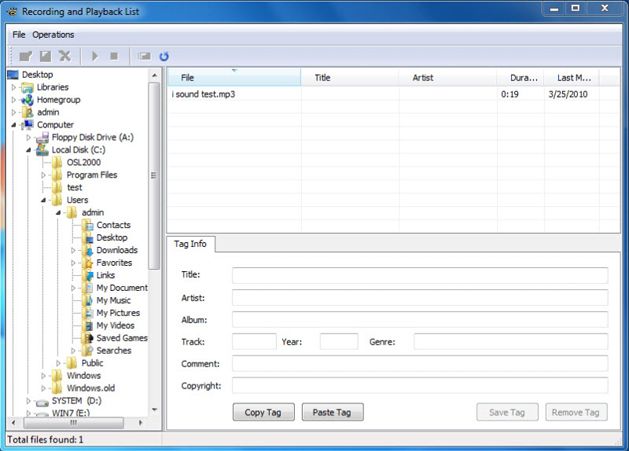Click the 3/25/2010 date cell
Screen dimensions: 629x451
[x=568, y=94]
